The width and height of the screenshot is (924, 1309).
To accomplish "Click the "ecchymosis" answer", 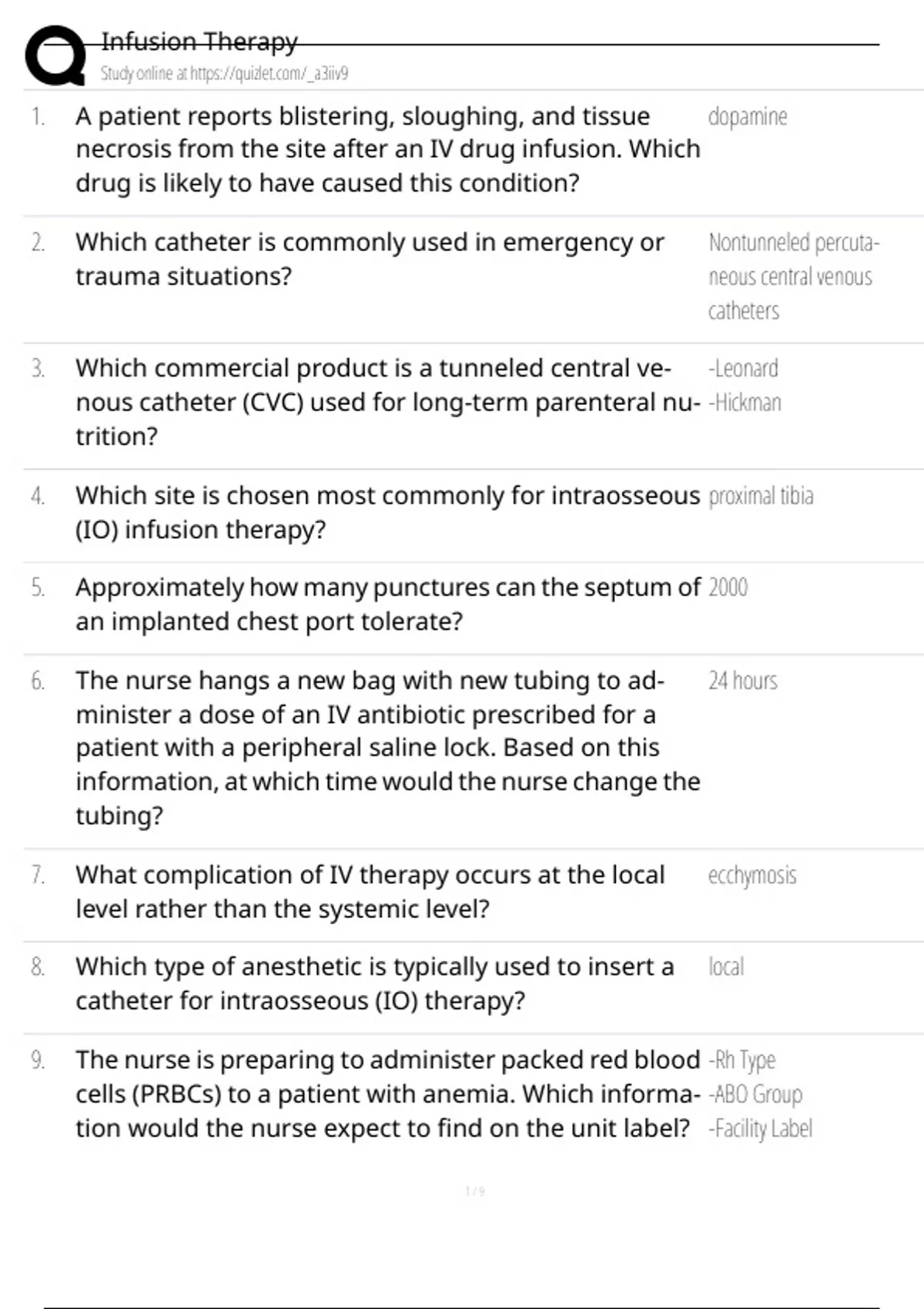I will point(752,875).
